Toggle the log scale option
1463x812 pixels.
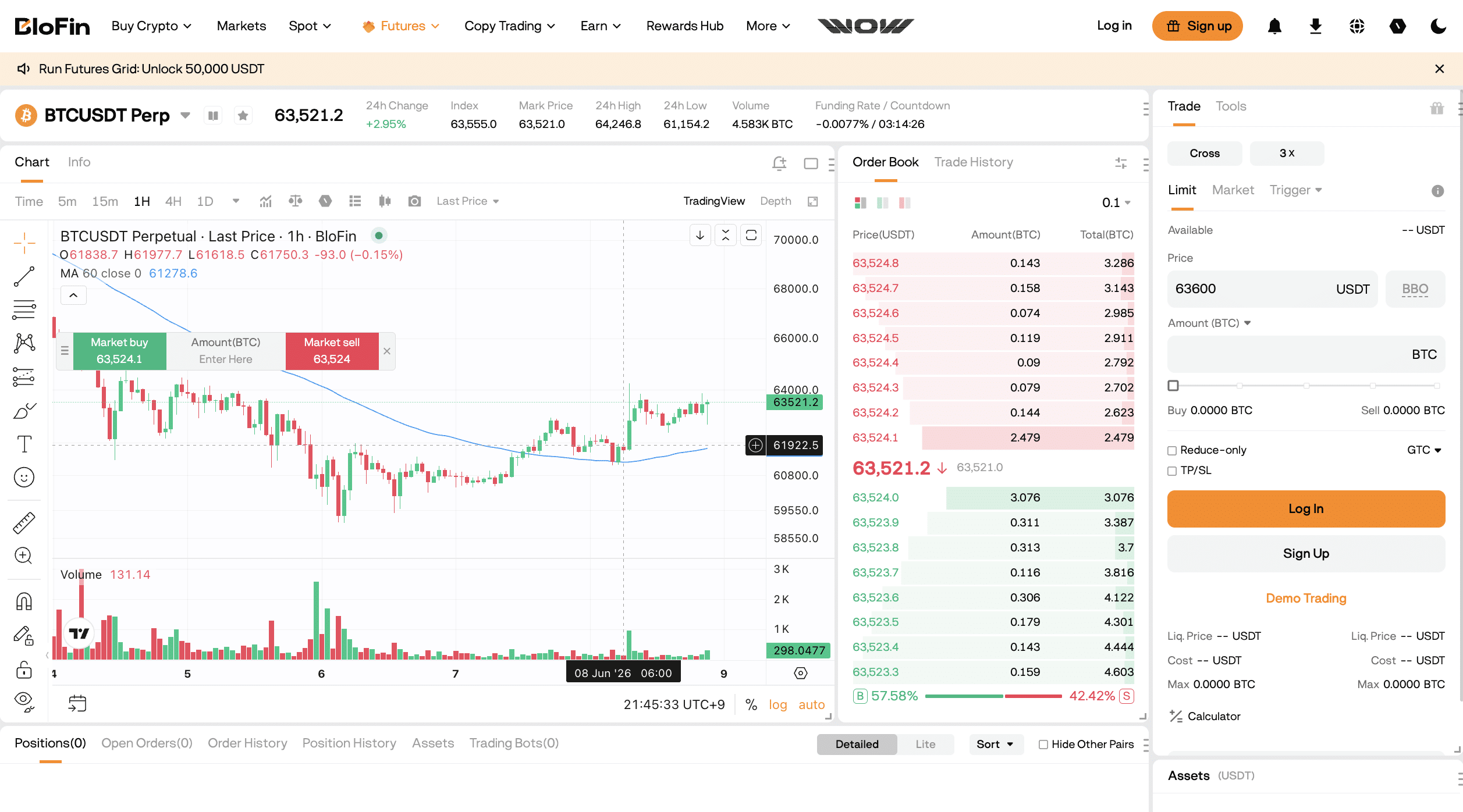click(777, 704)
